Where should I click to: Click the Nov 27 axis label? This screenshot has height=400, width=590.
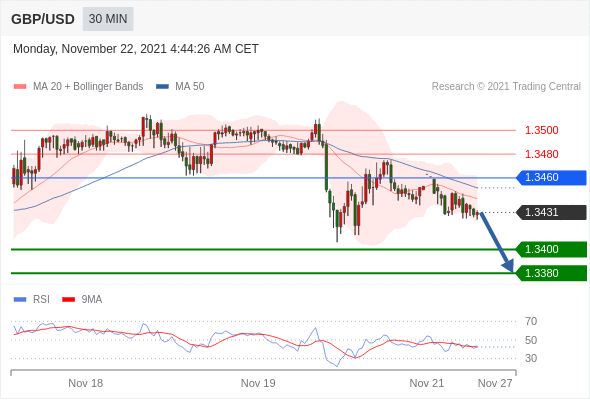pyautogui.click(x=495, y=383)
